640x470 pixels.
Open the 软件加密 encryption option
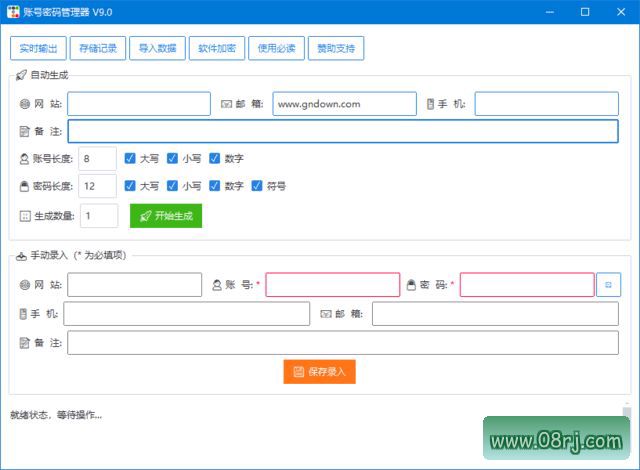[216, 48]
